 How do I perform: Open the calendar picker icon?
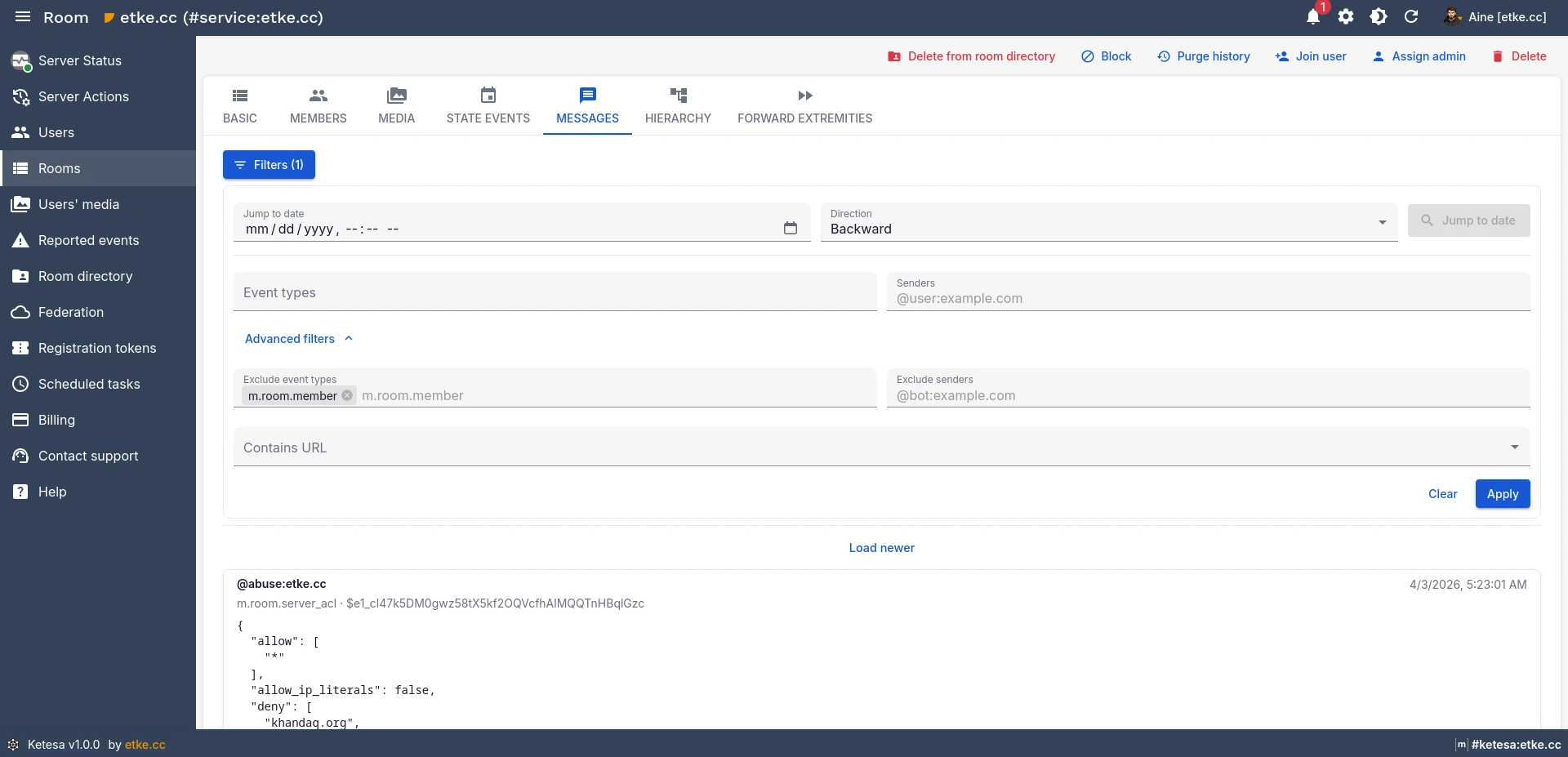tap(790, 229)
